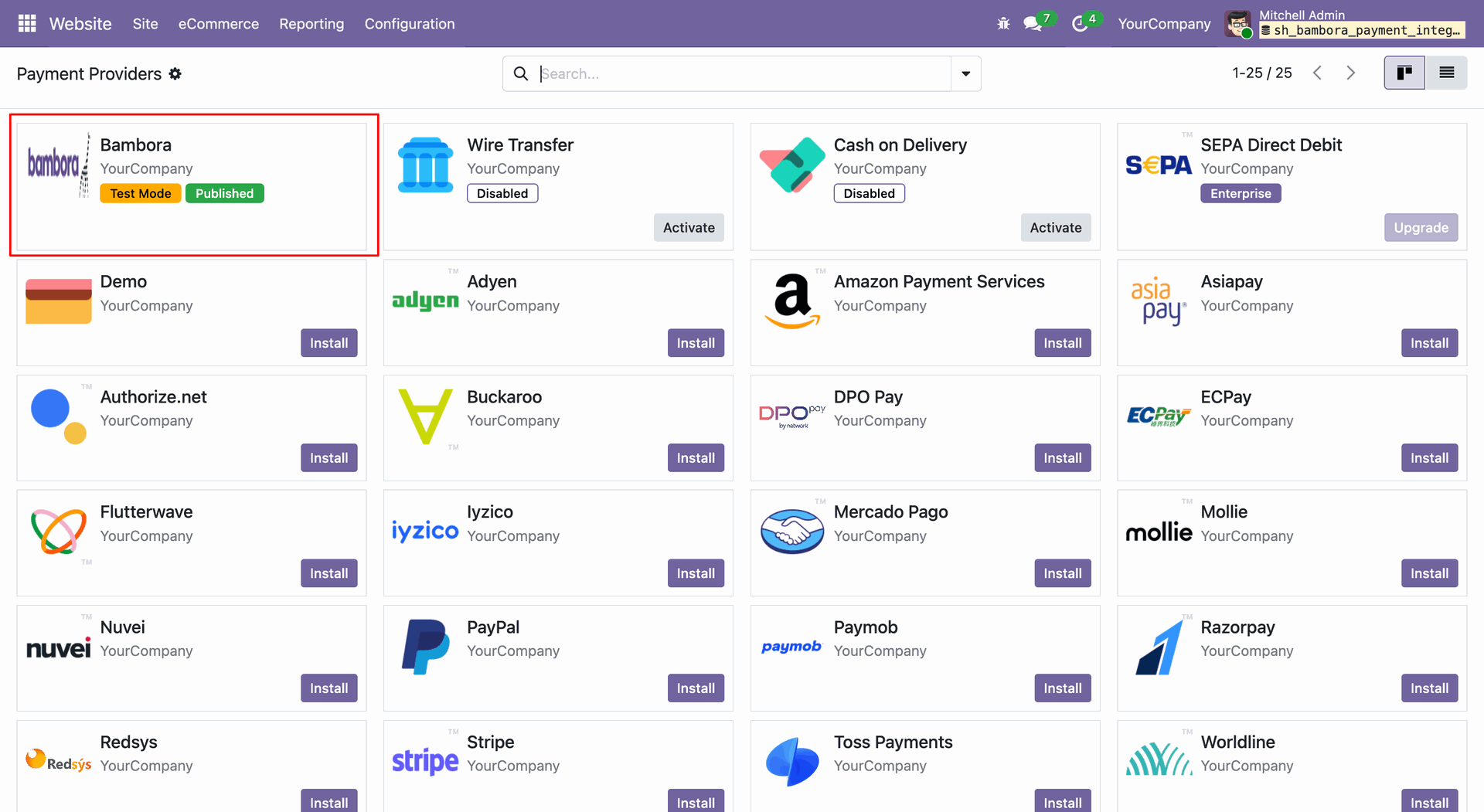Screen dimensions: 1484x812
Task: Install the PayPal provider
Action: [696, 688]
